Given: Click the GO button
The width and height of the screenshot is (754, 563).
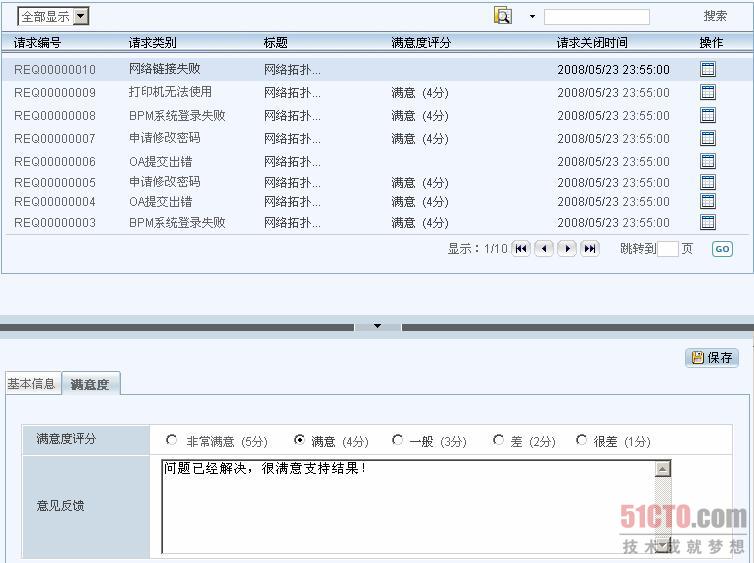Looking at the screenshot, I should [722, 249].
